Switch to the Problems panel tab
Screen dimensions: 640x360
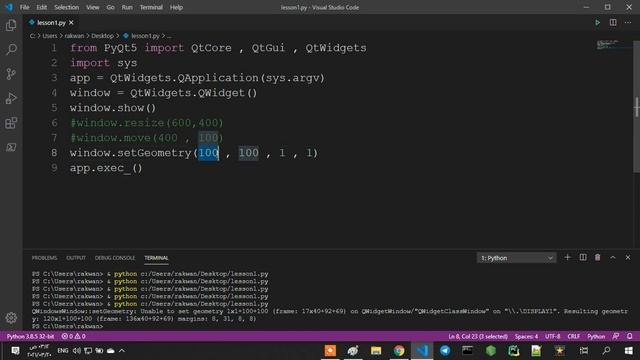tap(44, 258)
